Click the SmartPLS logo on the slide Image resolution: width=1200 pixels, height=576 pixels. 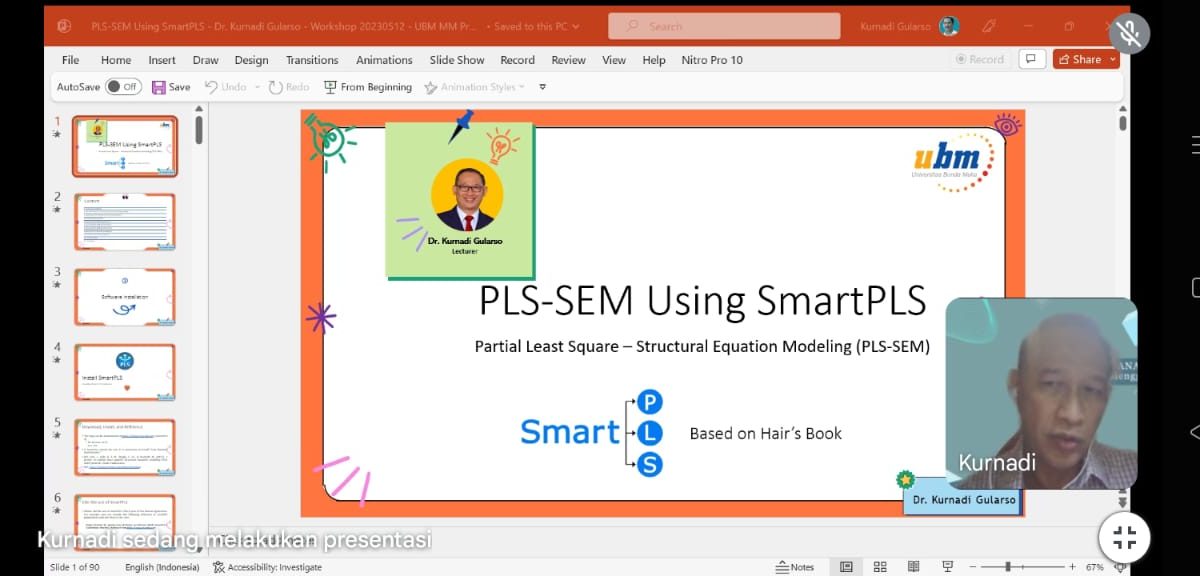[x=592, y=432]
